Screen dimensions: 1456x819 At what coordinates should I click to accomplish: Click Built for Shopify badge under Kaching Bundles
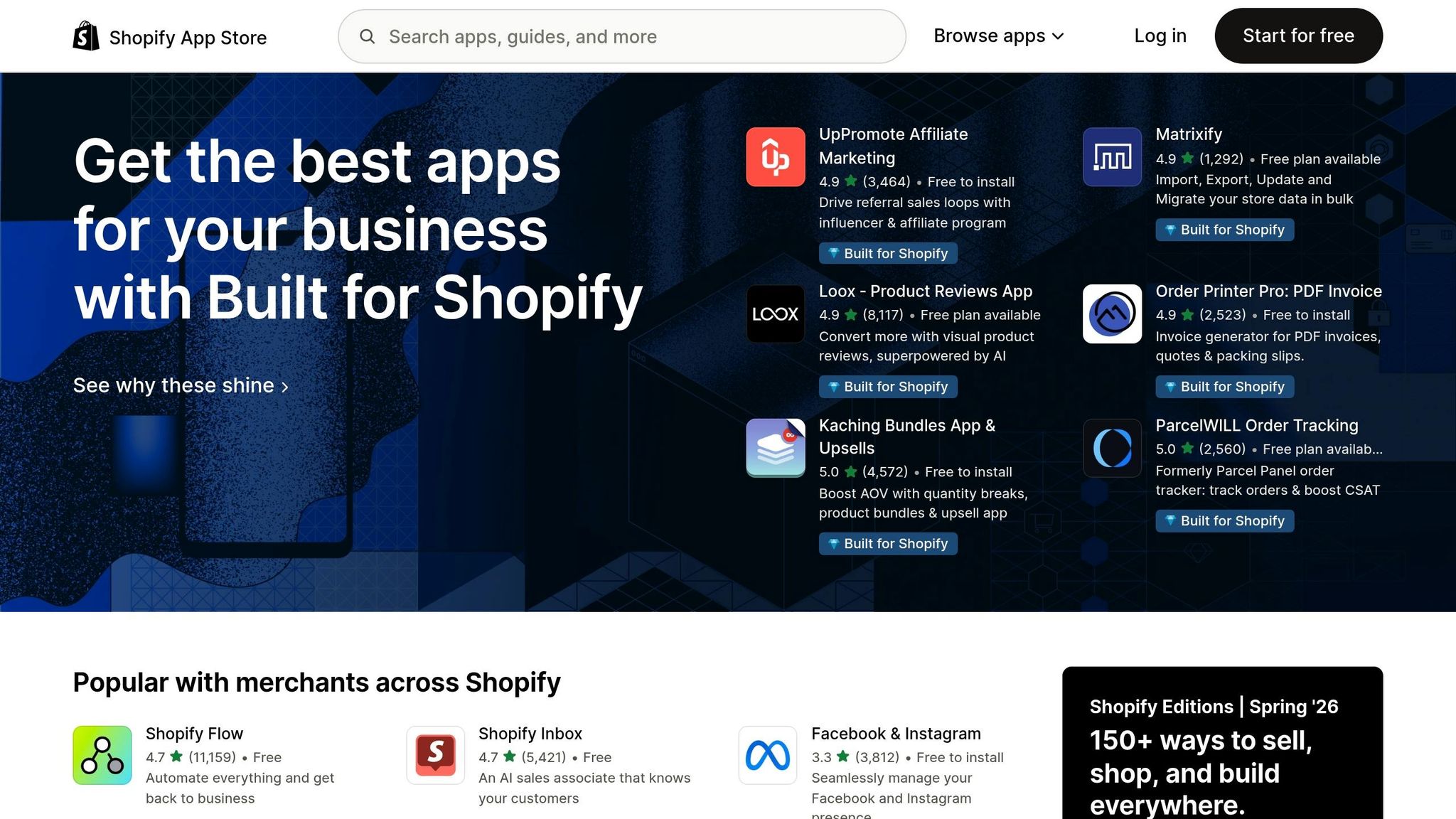pyautogui.click(x=888, y=544)
